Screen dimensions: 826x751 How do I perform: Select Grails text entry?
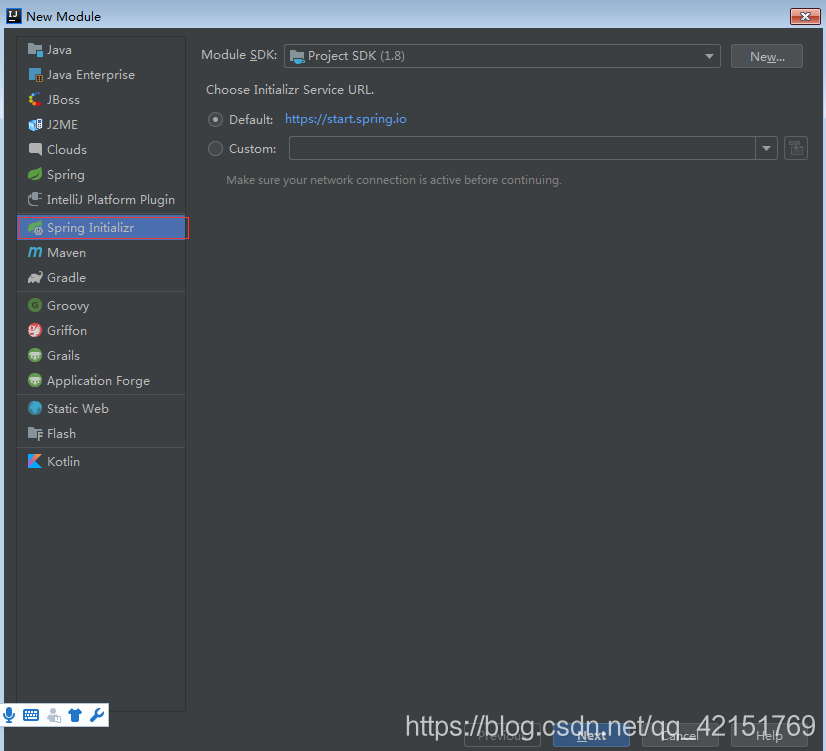coord(63,355)
